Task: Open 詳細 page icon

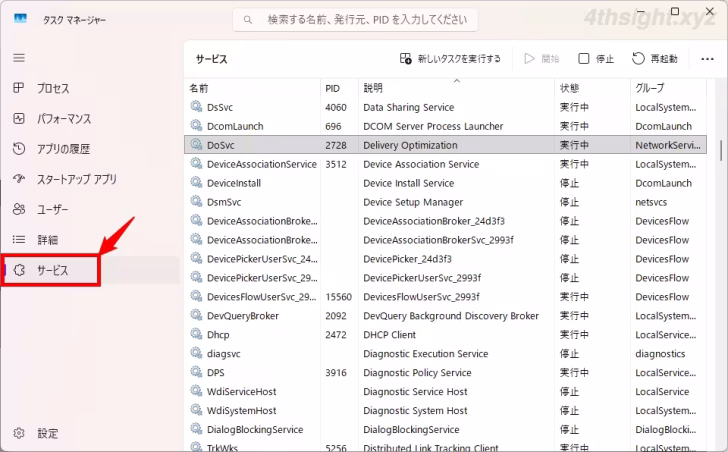Action: [19, 239]
